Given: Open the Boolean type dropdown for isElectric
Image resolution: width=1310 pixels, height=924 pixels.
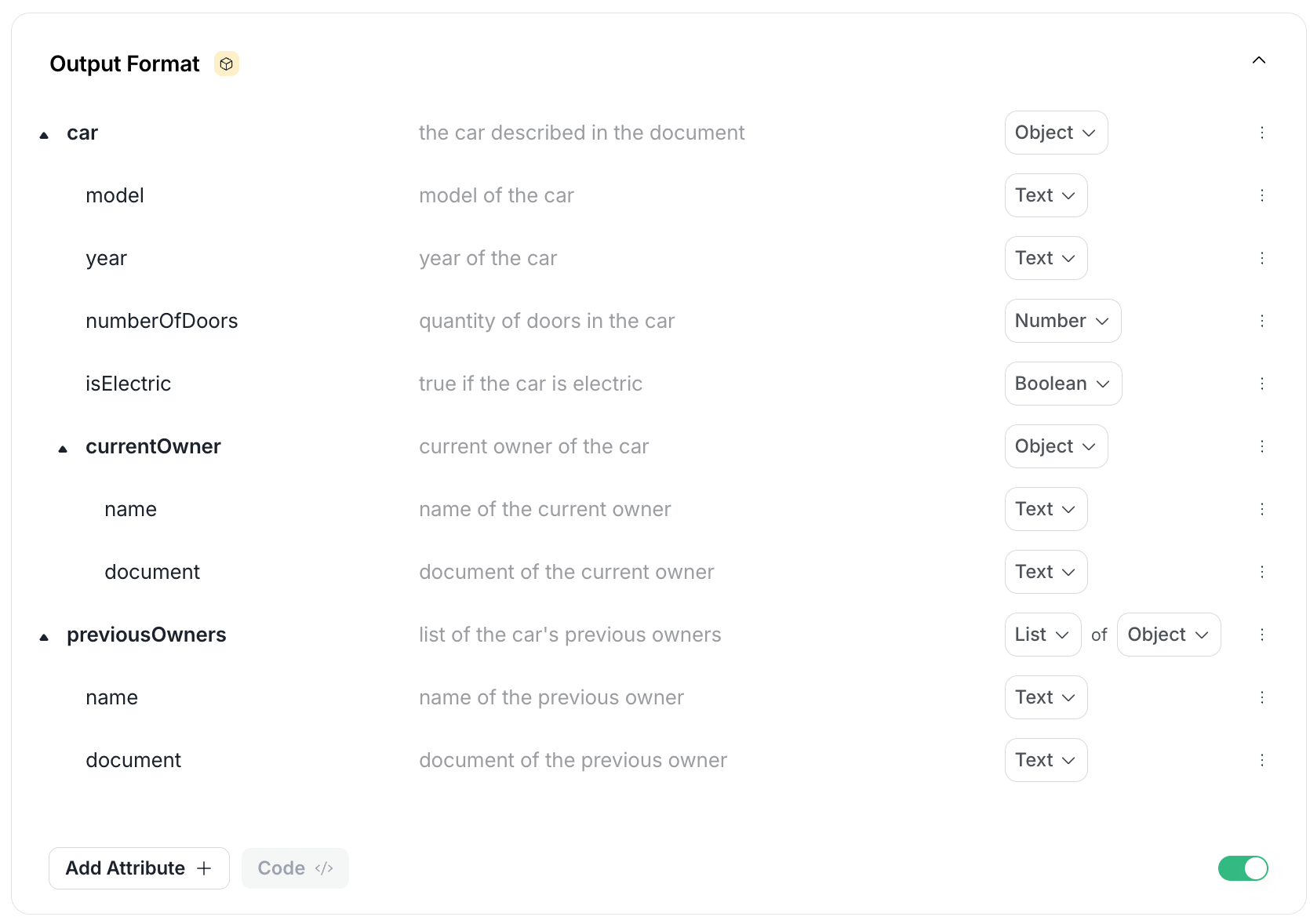Looking at the screenshot, I should (x=1062, y=384).
